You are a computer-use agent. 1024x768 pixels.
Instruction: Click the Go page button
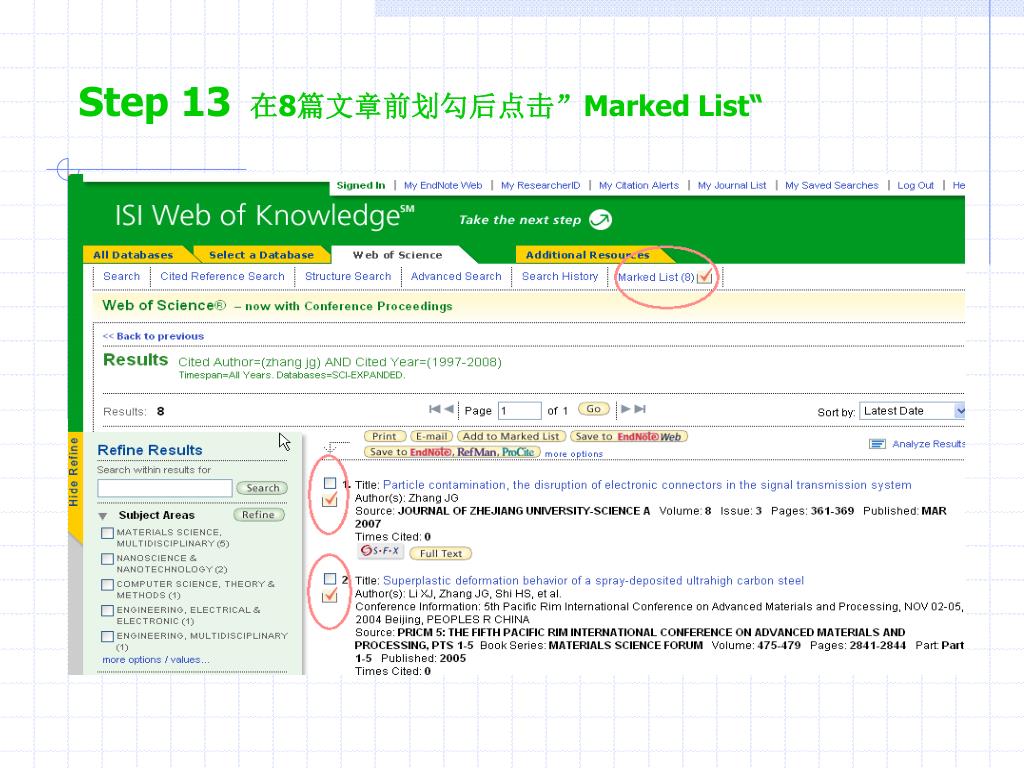click(x=594, y=409)
